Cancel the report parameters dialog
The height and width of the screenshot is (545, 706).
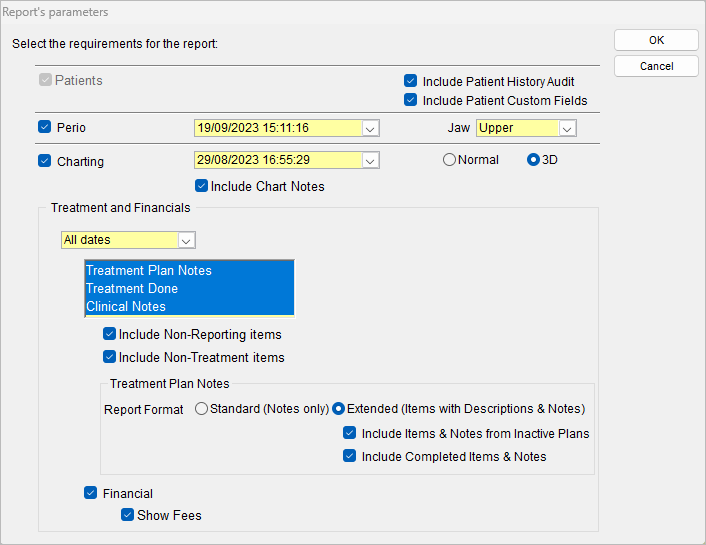(656, 66)
